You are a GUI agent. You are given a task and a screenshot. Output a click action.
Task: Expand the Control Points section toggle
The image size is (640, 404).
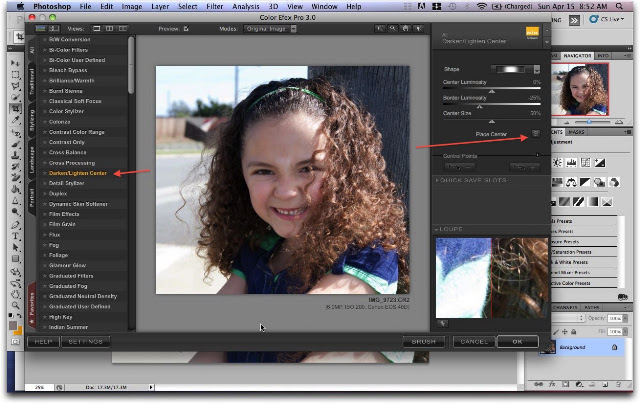pyautogui.click(x=538, y=155)
